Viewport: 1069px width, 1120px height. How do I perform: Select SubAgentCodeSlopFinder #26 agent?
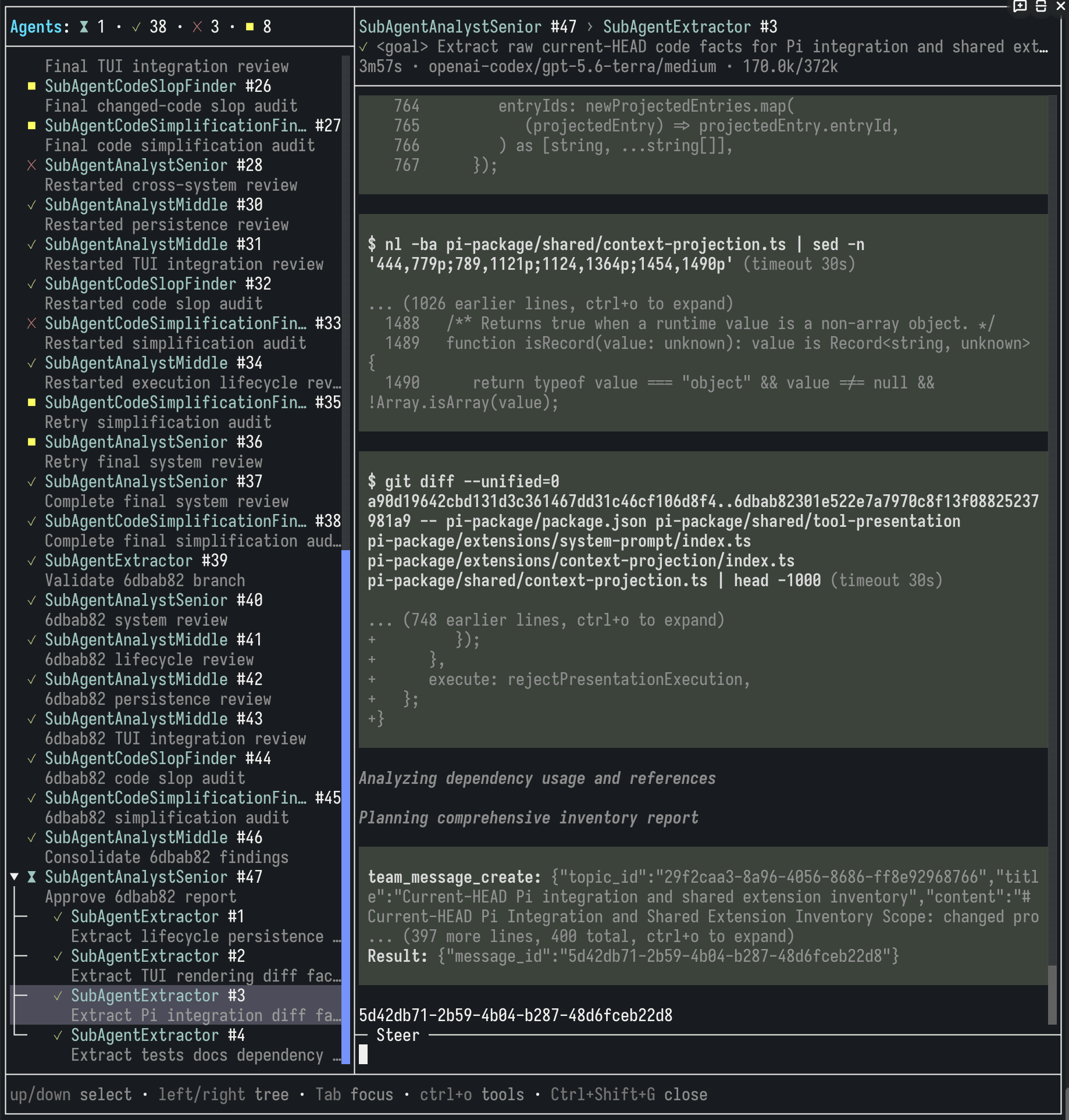click(x=158, y=86)
